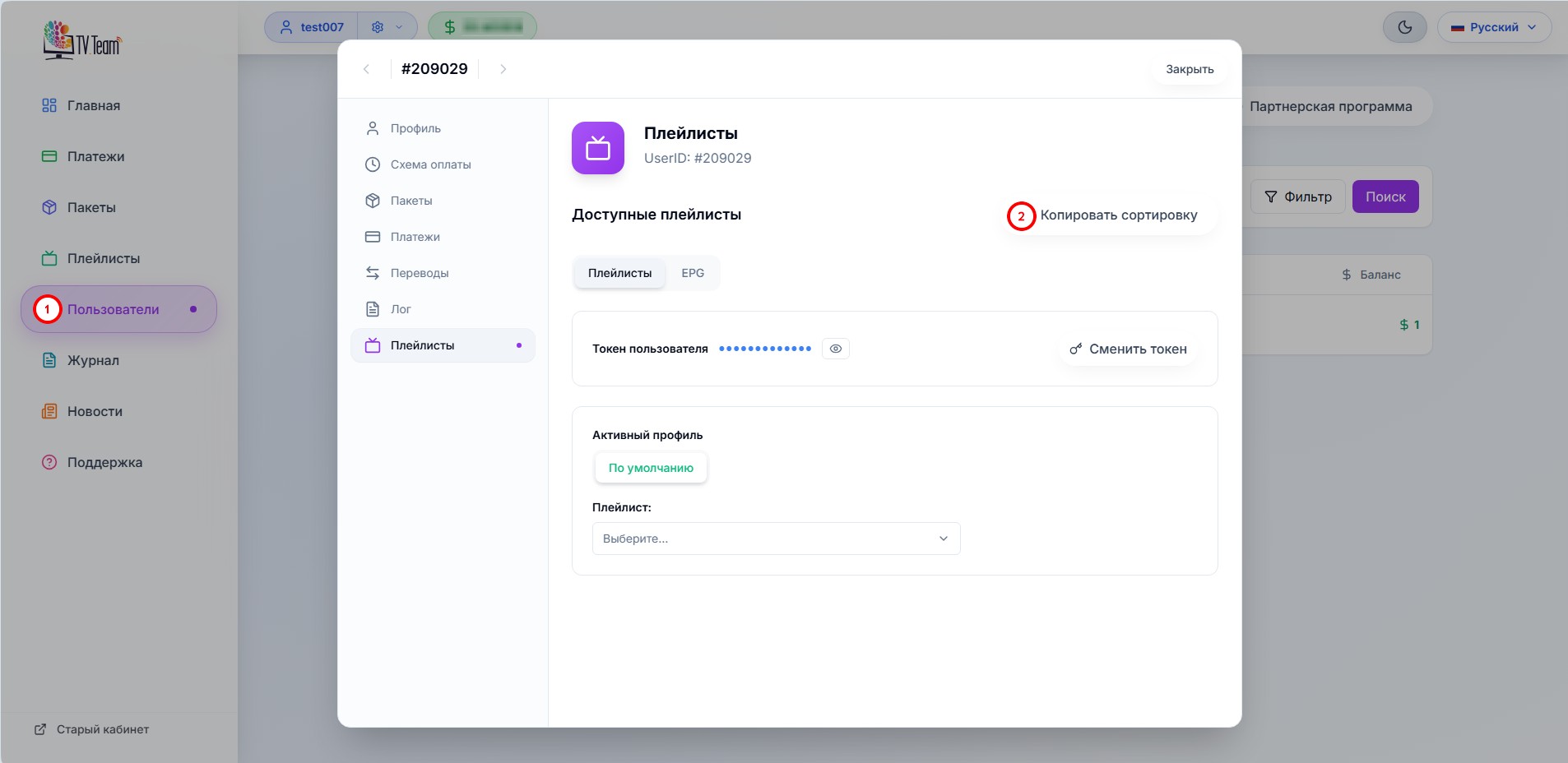Select the Плейлисты tab under available playlists
Image resolution: width=1568 pixels, height=763 pixels.
point(619,273)
